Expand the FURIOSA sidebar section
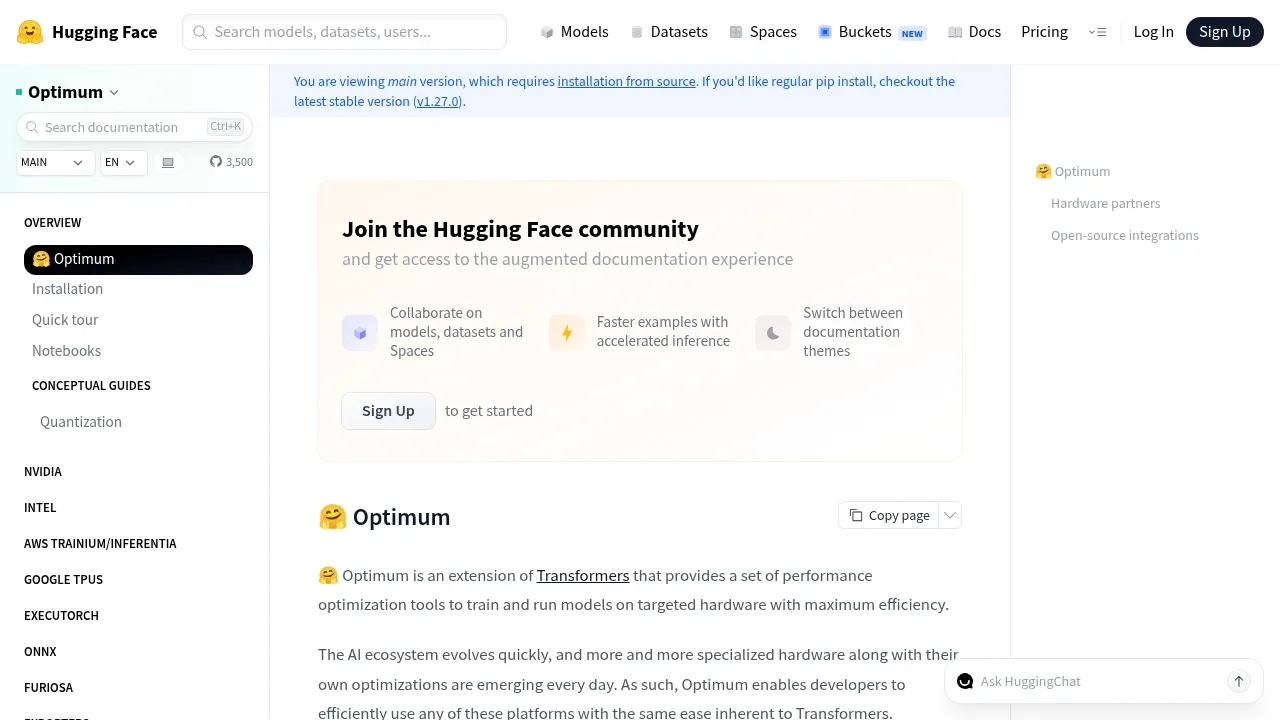 pyautogui.click(x=48, y=688)
